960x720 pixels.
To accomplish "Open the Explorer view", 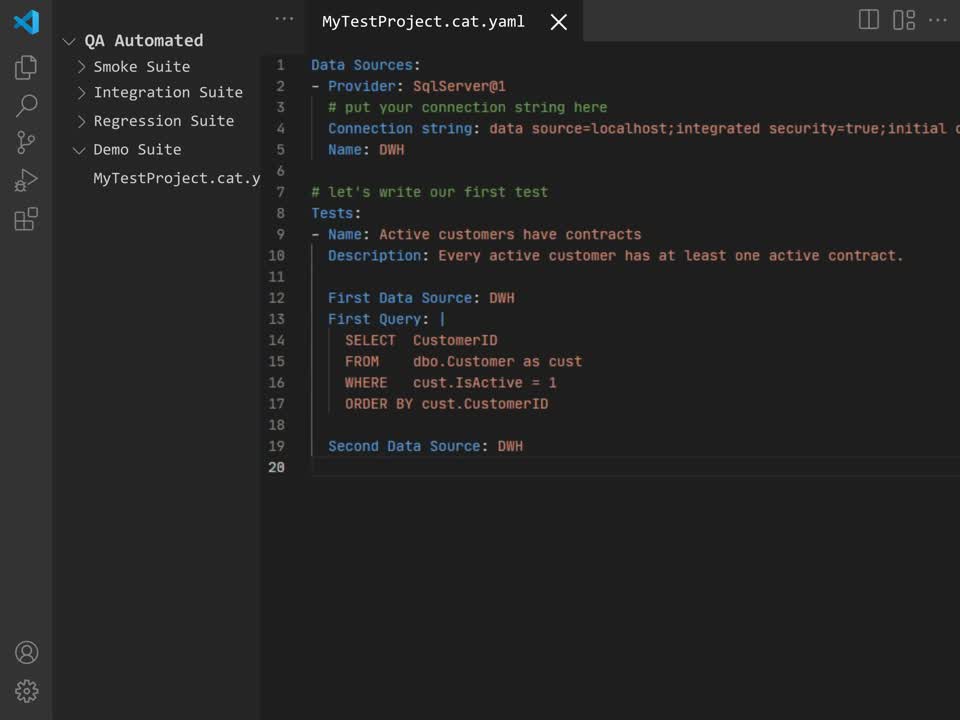I will pos(26,66).
